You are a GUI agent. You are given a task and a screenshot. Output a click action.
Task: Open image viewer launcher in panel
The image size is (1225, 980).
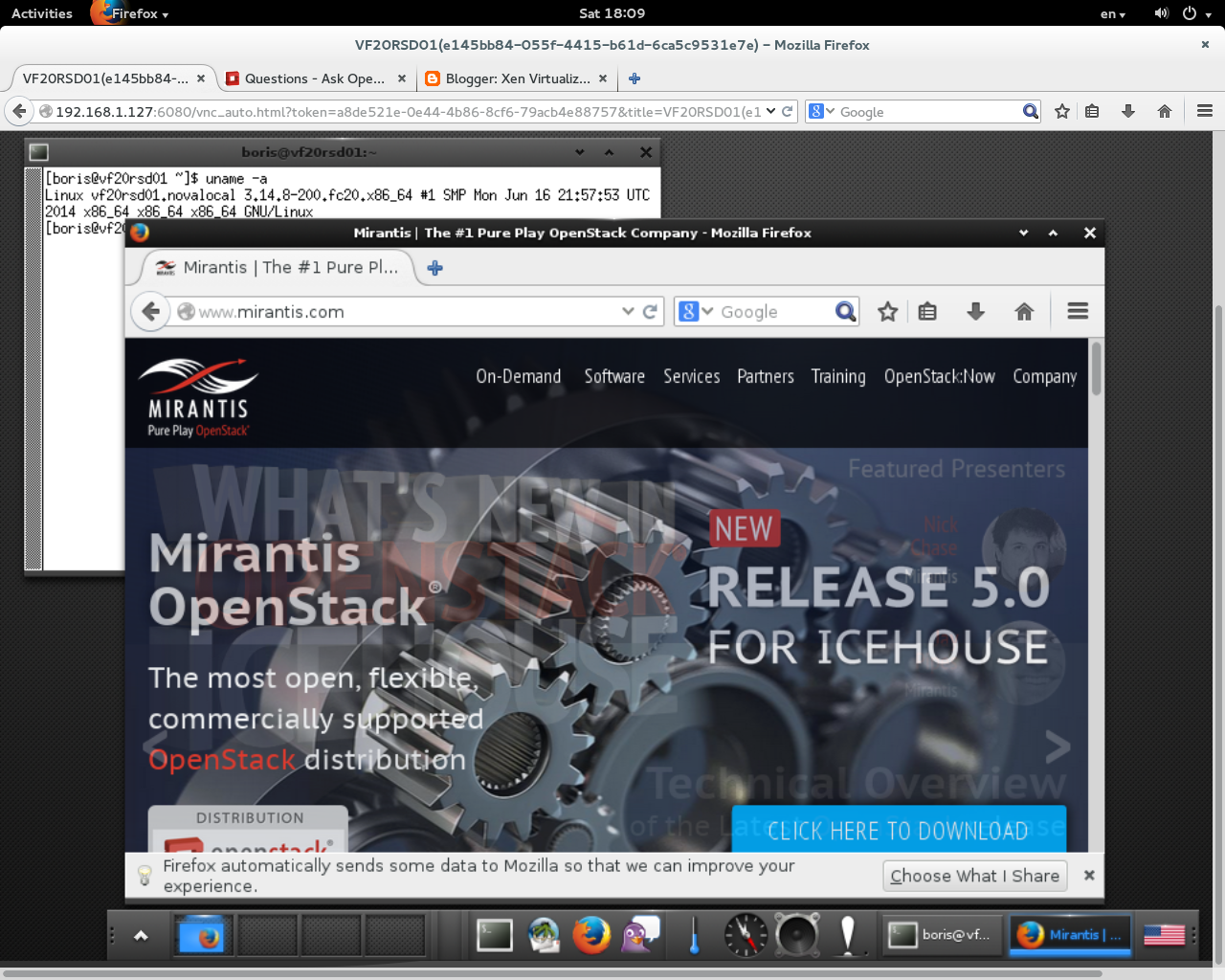544,935
